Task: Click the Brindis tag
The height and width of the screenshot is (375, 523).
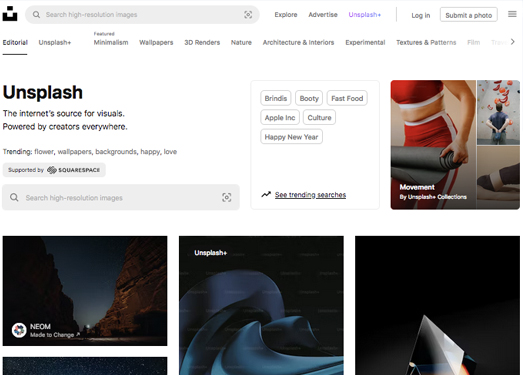Action: click(x=276, y=98)
